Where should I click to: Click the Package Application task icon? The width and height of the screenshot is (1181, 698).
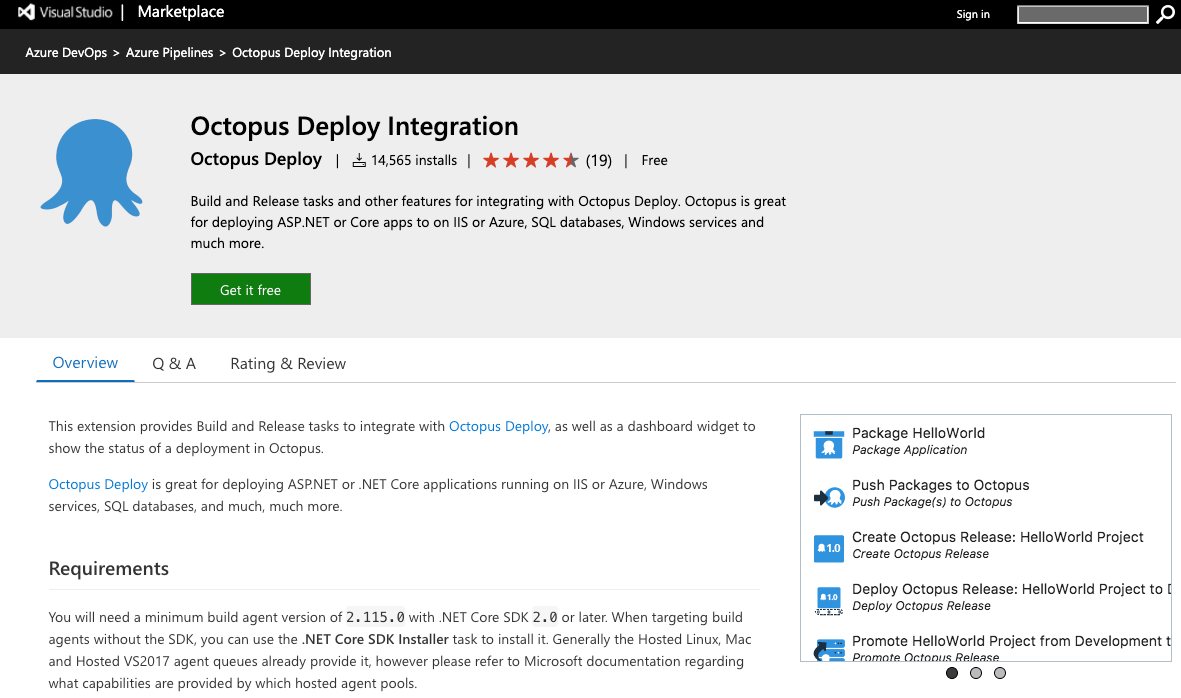point(829,443)
